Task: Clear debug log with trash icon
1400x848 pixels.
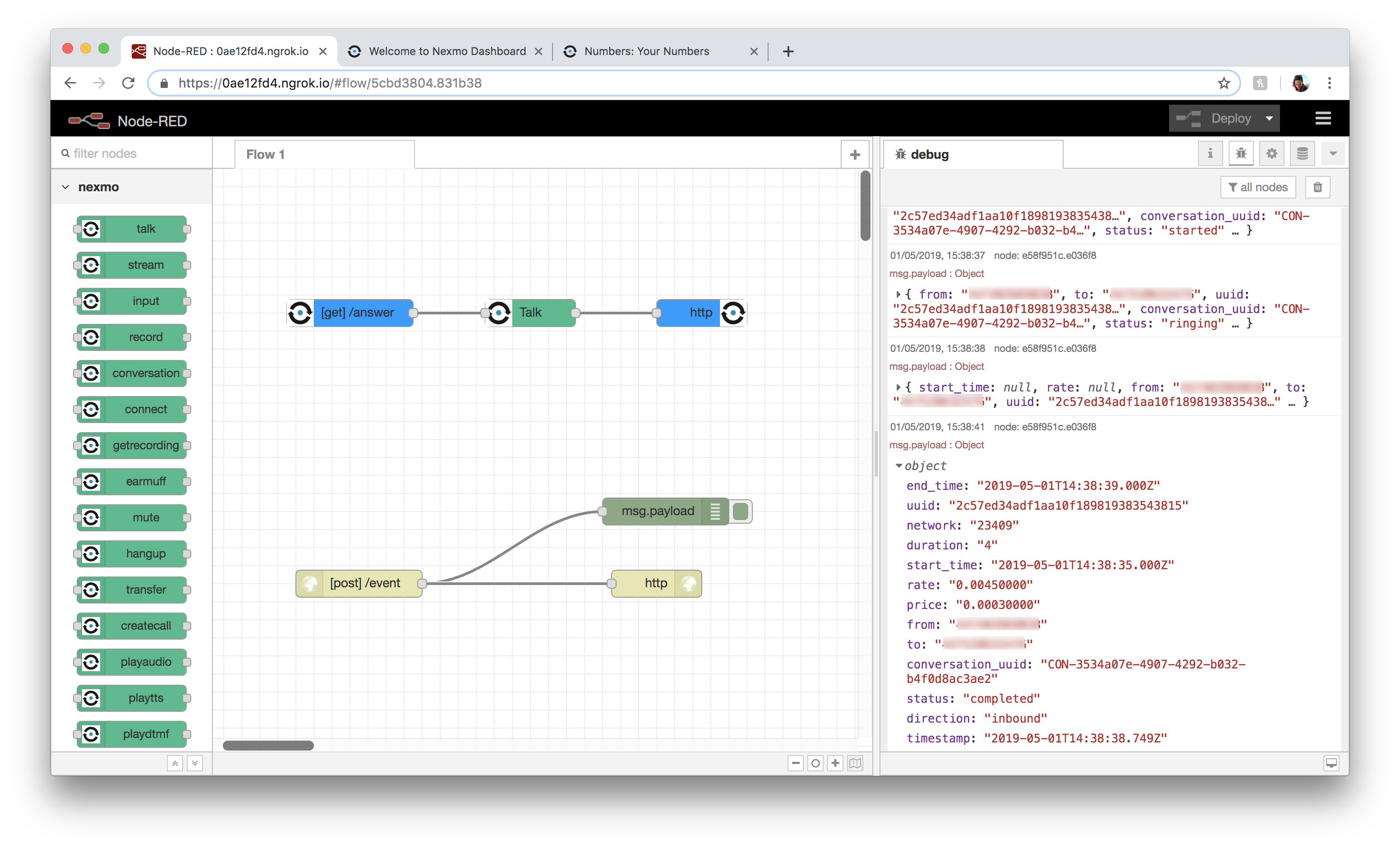Action: [x=1317, y=187]
